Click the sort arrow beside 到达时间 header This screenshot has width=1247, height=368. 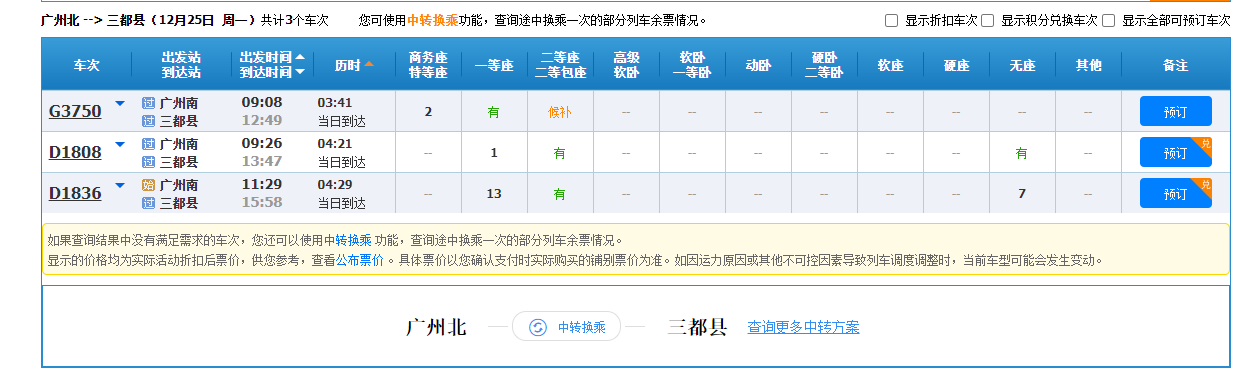[x=300, y=72]
